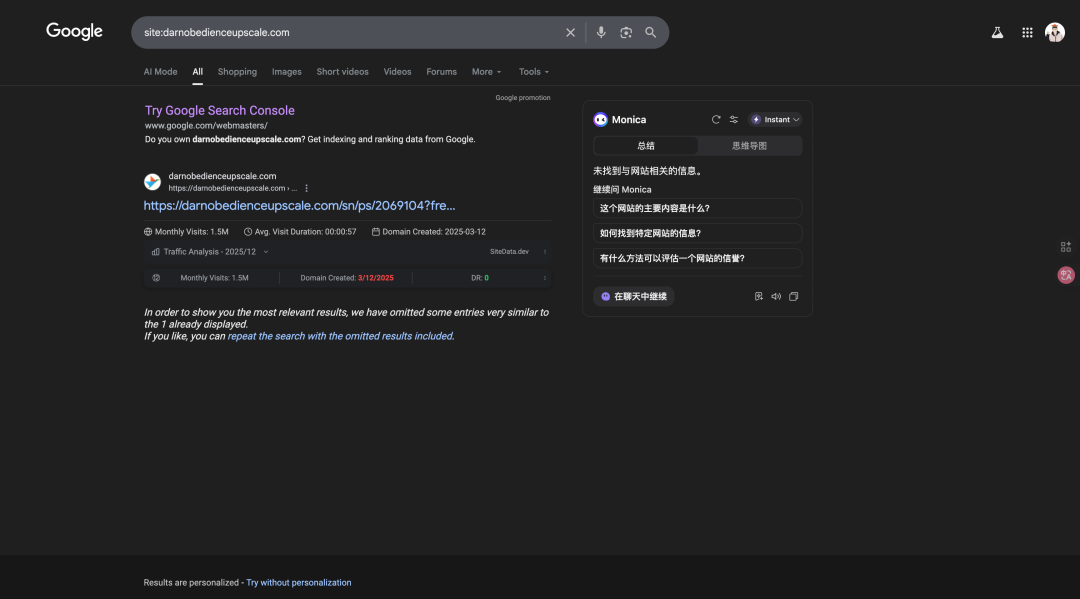Image resolution: width=1080 pixels, height=599 pixels.
Task: Click Monthly Visits: 1.5M in lower bar
Action: click(214, 278)
